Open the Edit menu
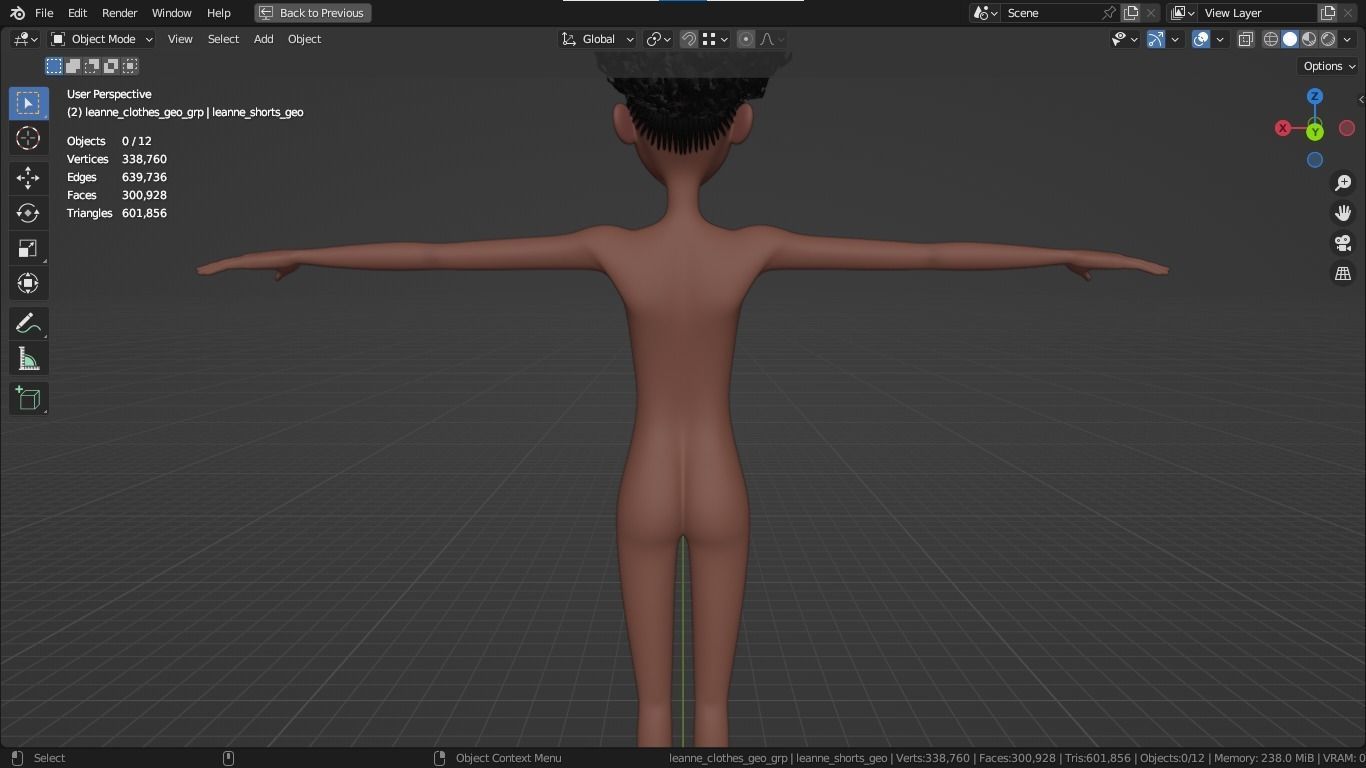 coord(77,13)
